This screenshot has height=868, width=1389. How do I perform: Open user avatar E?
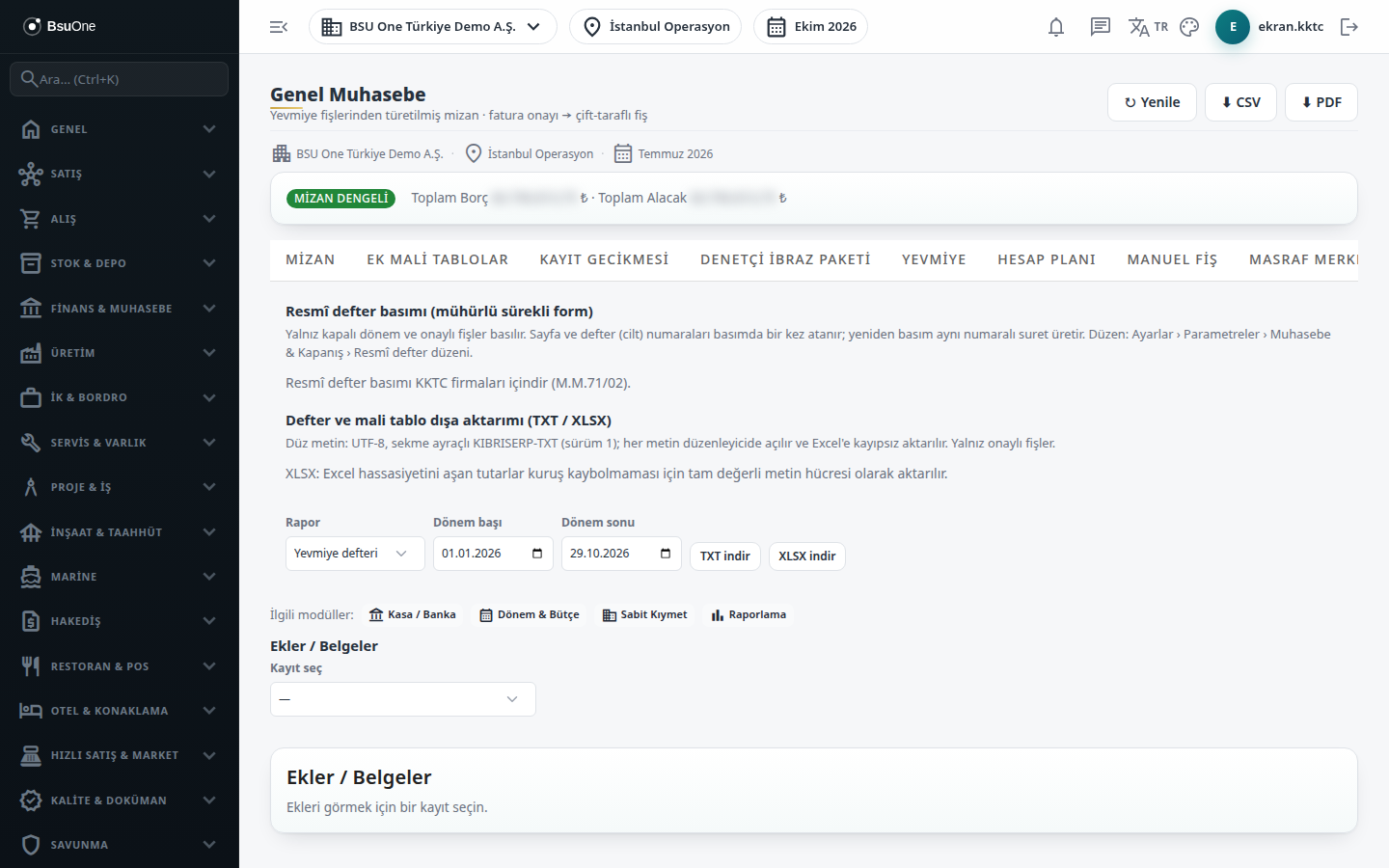pyautogui.click(x=1233, y=27)
